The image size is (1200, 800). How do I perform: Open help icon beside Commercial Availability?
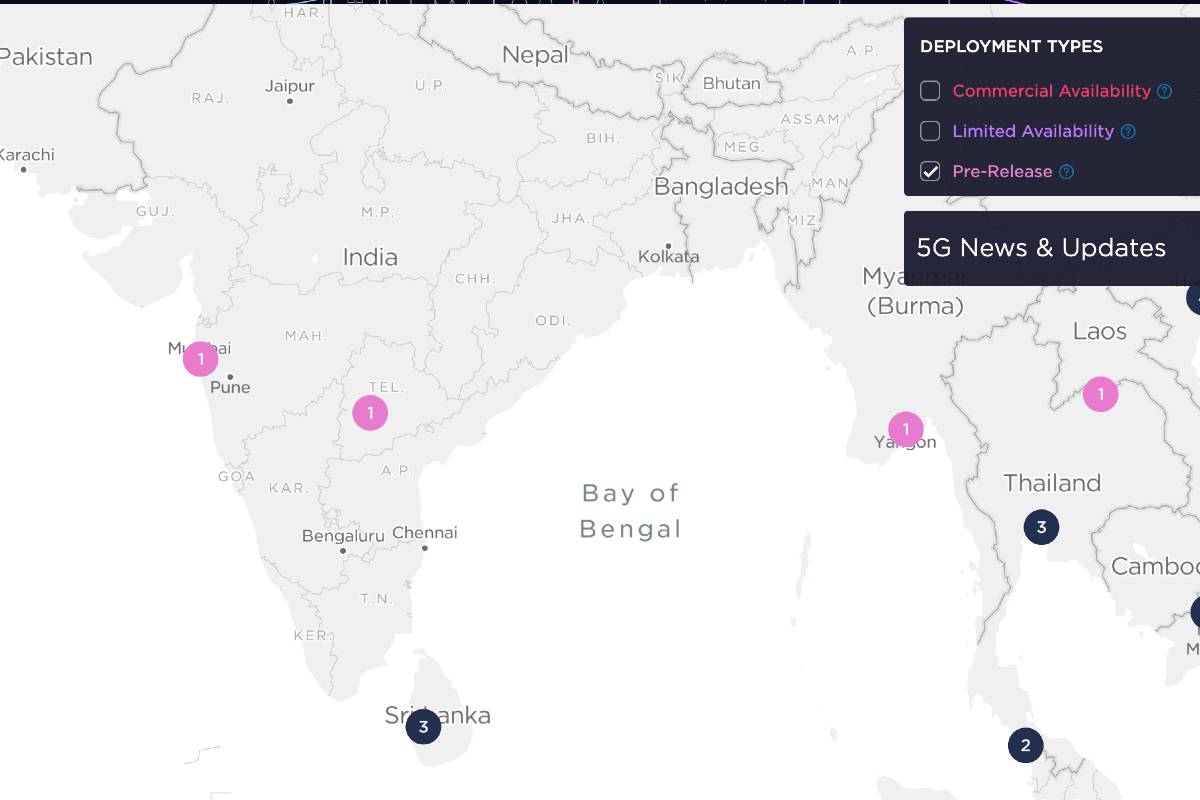(1164, 91)
